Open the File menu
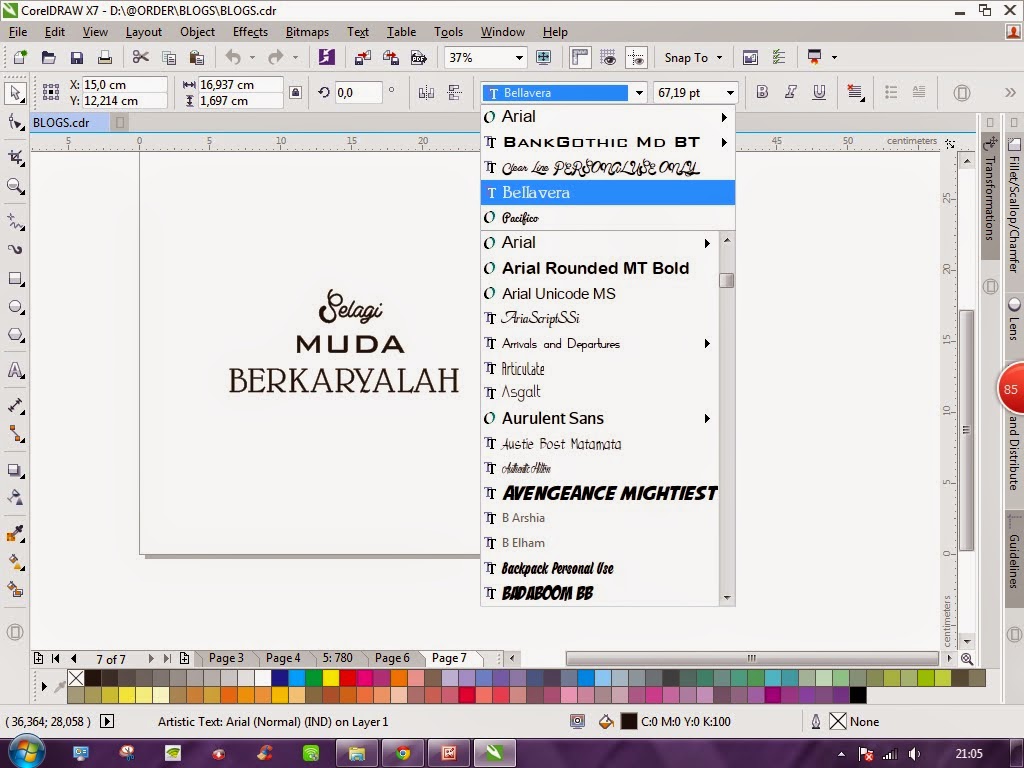The height and width of the screenshot is (768, 1024). click(x=18, y=31)
